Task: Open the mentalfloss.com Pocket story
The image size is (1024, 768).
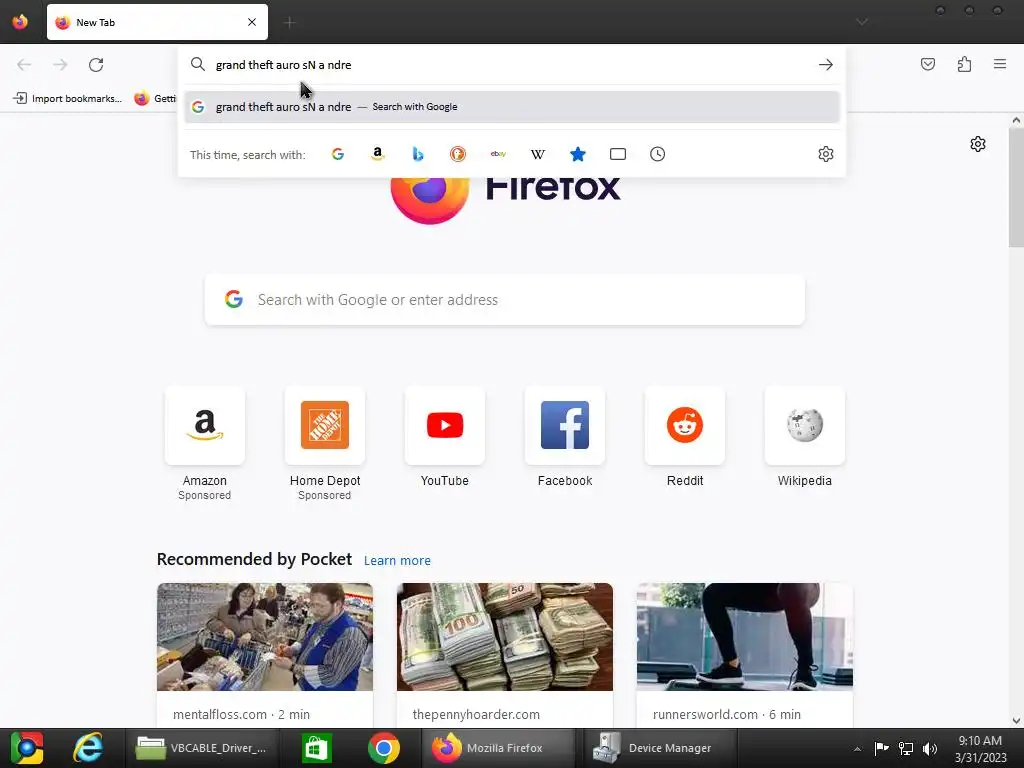Action: (264, 655)
